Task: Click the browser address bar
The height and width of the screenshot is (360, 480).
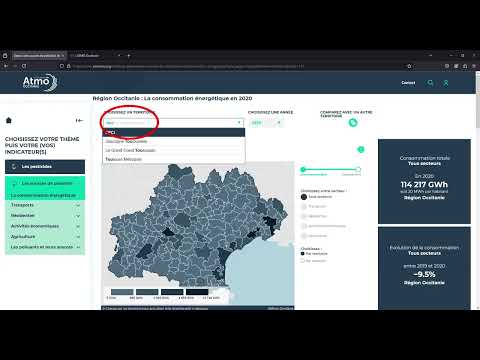Action: tap(233, 66)
